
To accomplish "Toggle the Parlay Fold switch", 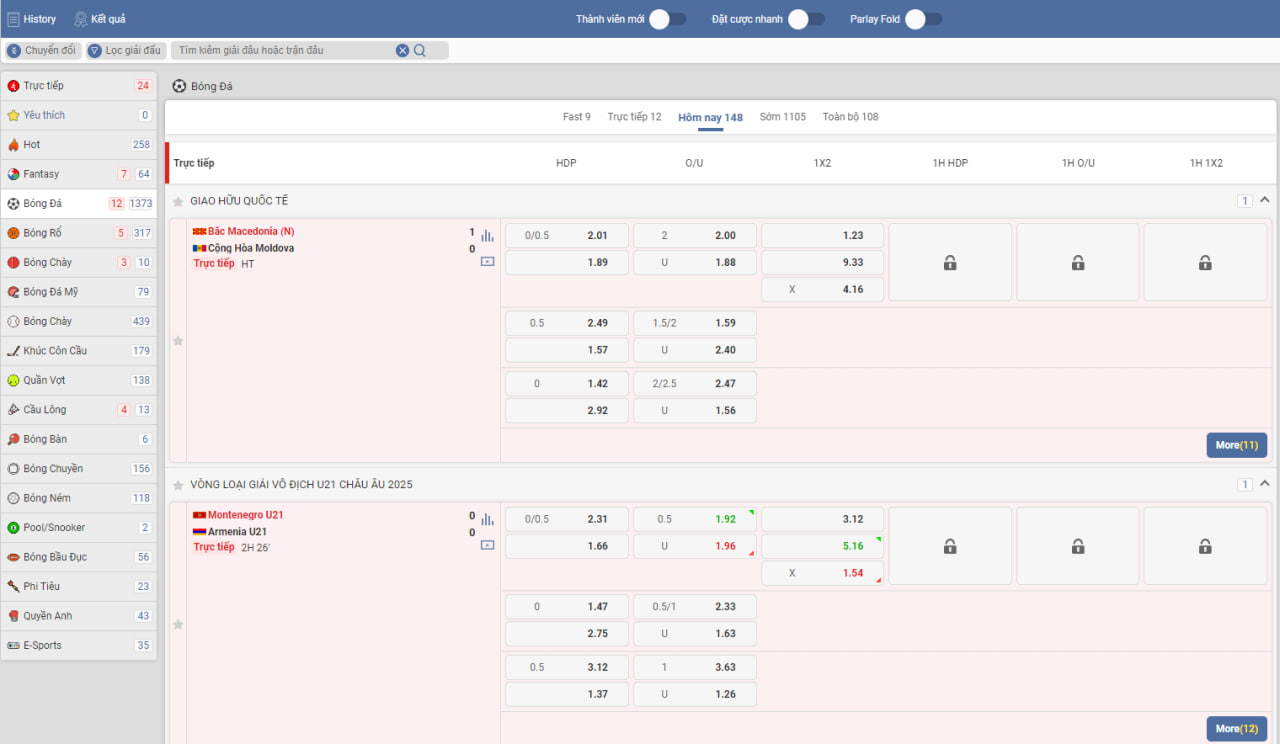I will pos(923,19).
